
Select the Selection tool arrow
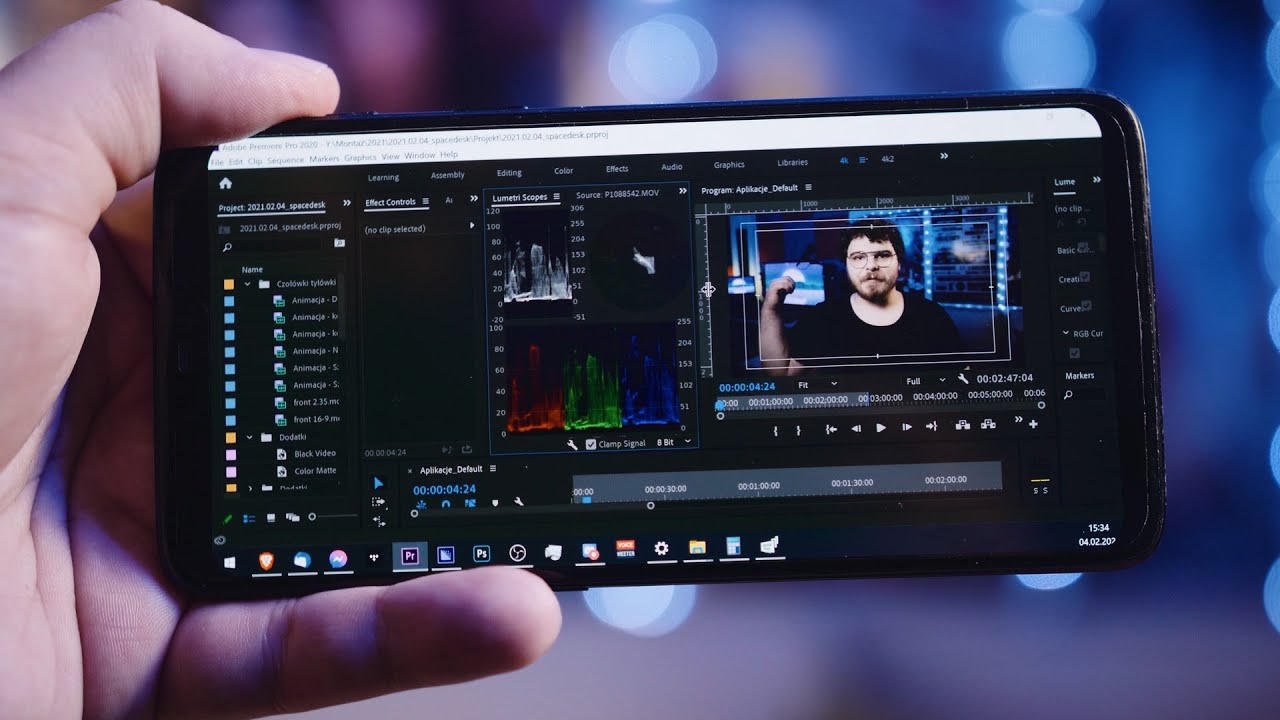click(378, 483)
